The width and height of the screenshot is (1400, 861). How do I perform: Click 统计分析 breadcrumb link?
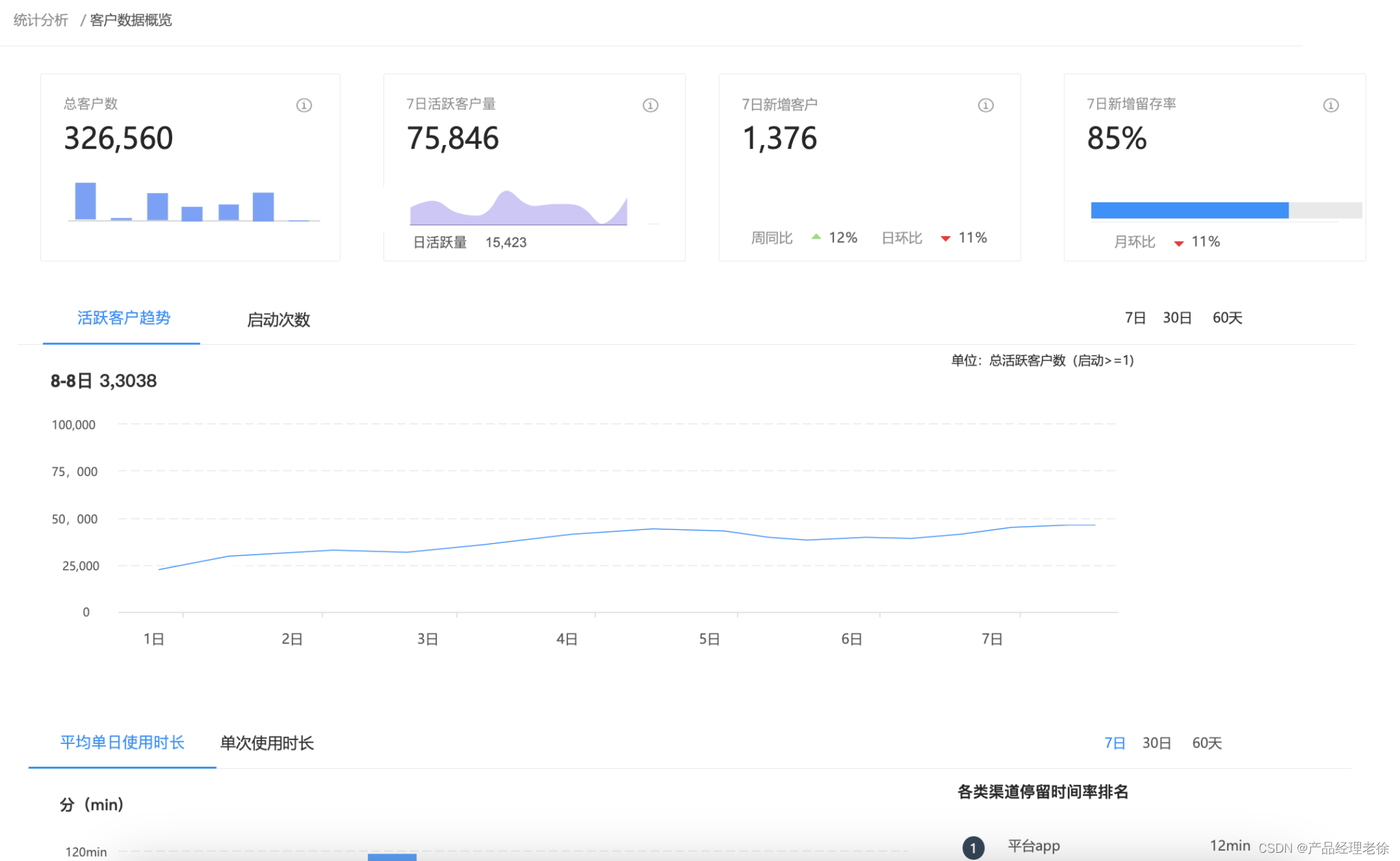pyautogui.click(x=41, y=21)
